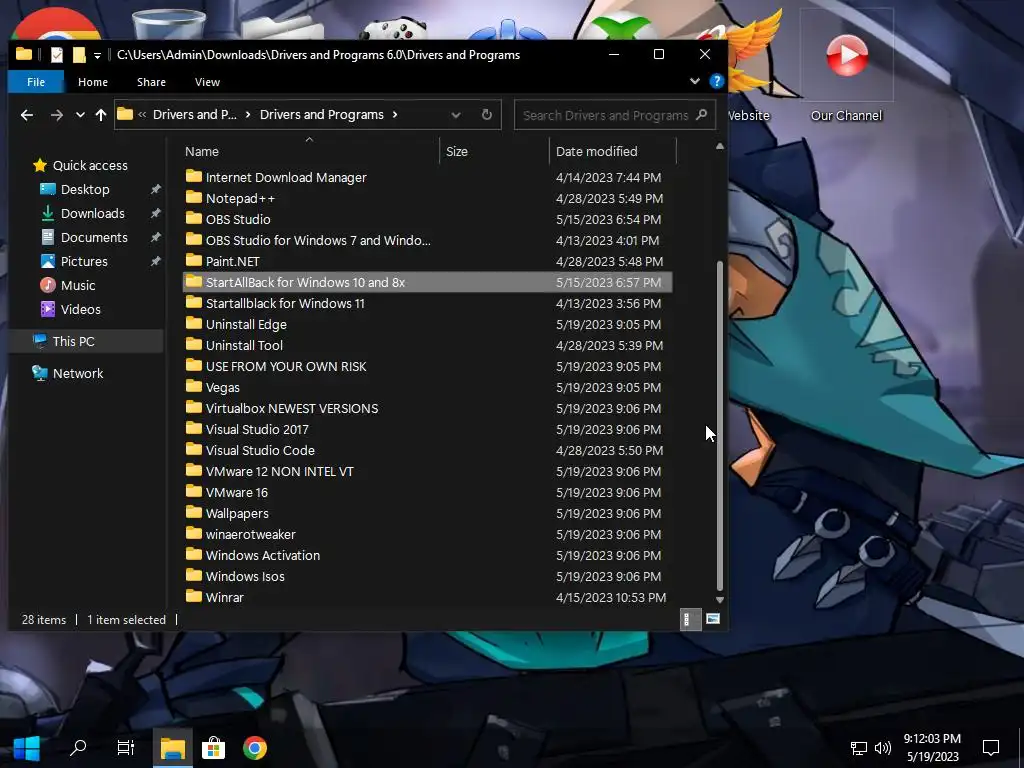Open the recent locations dropdown arrow
This screenshot has height=768, width=1024.
click(80, 115)
